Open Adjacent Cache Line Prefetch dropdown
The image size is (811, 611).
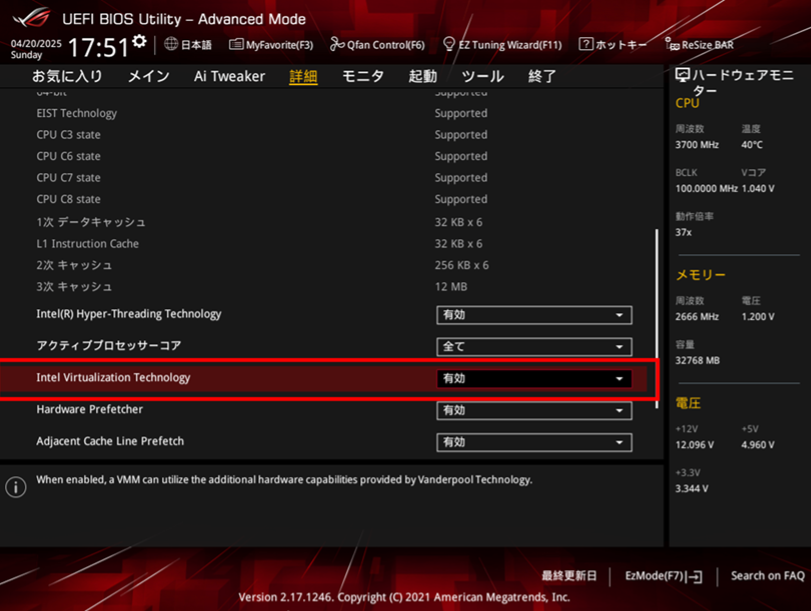(534, 442)
